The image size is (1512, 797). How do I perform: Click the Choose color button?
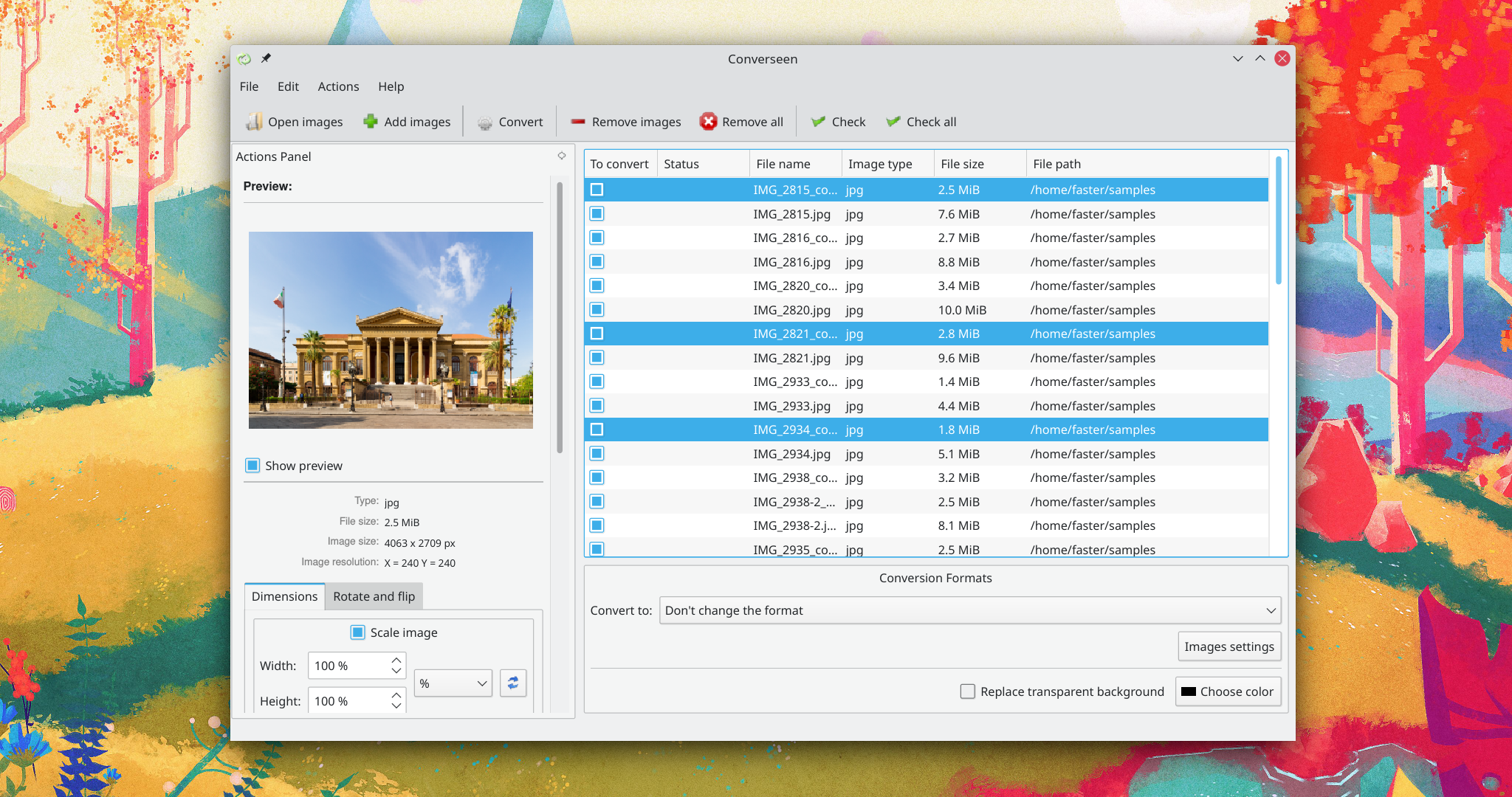(x=1228, y=691)
